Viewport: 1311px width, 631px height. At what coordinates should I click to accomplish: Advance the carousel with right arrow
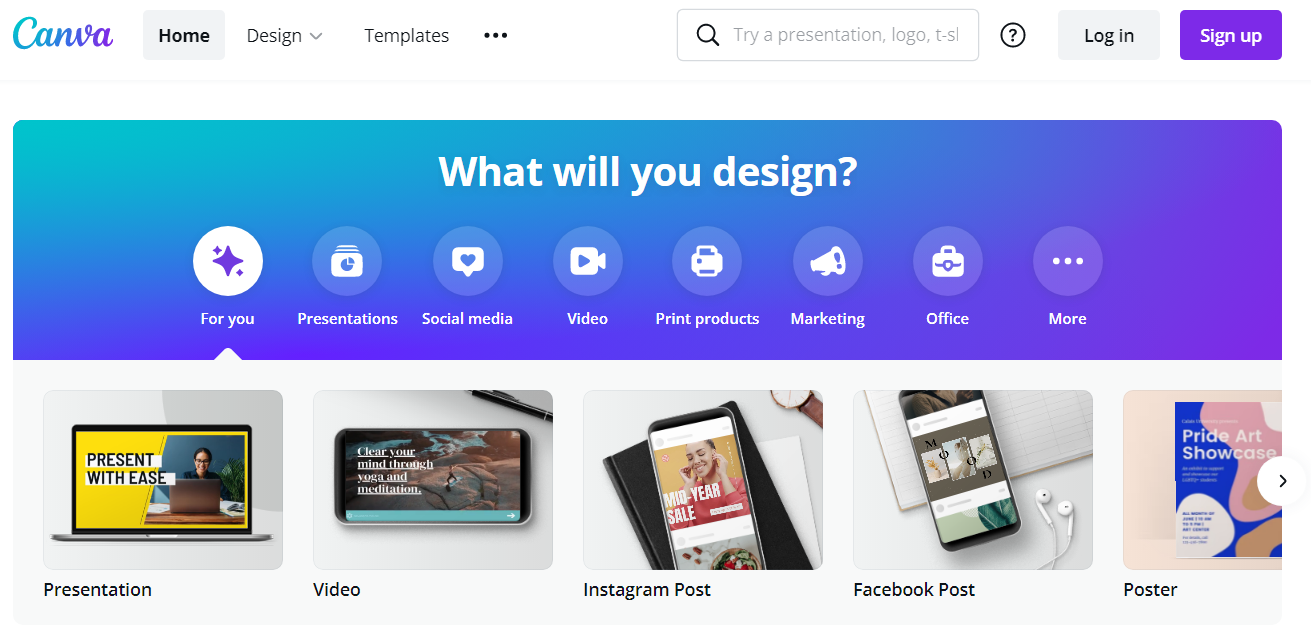[x=1282, y=481]
